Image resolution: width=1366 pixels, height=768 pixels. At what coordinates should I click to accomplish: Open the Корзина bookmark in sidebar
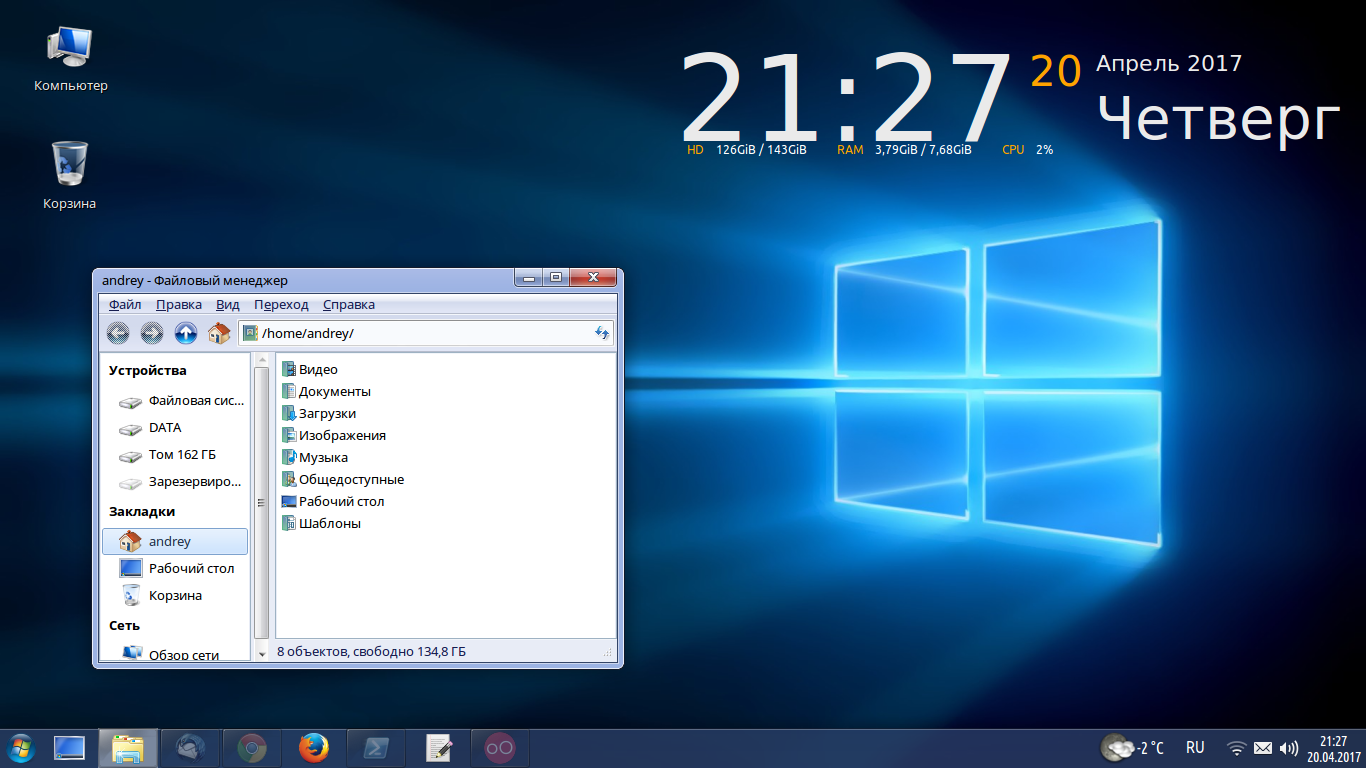click(x=175, y=595)
